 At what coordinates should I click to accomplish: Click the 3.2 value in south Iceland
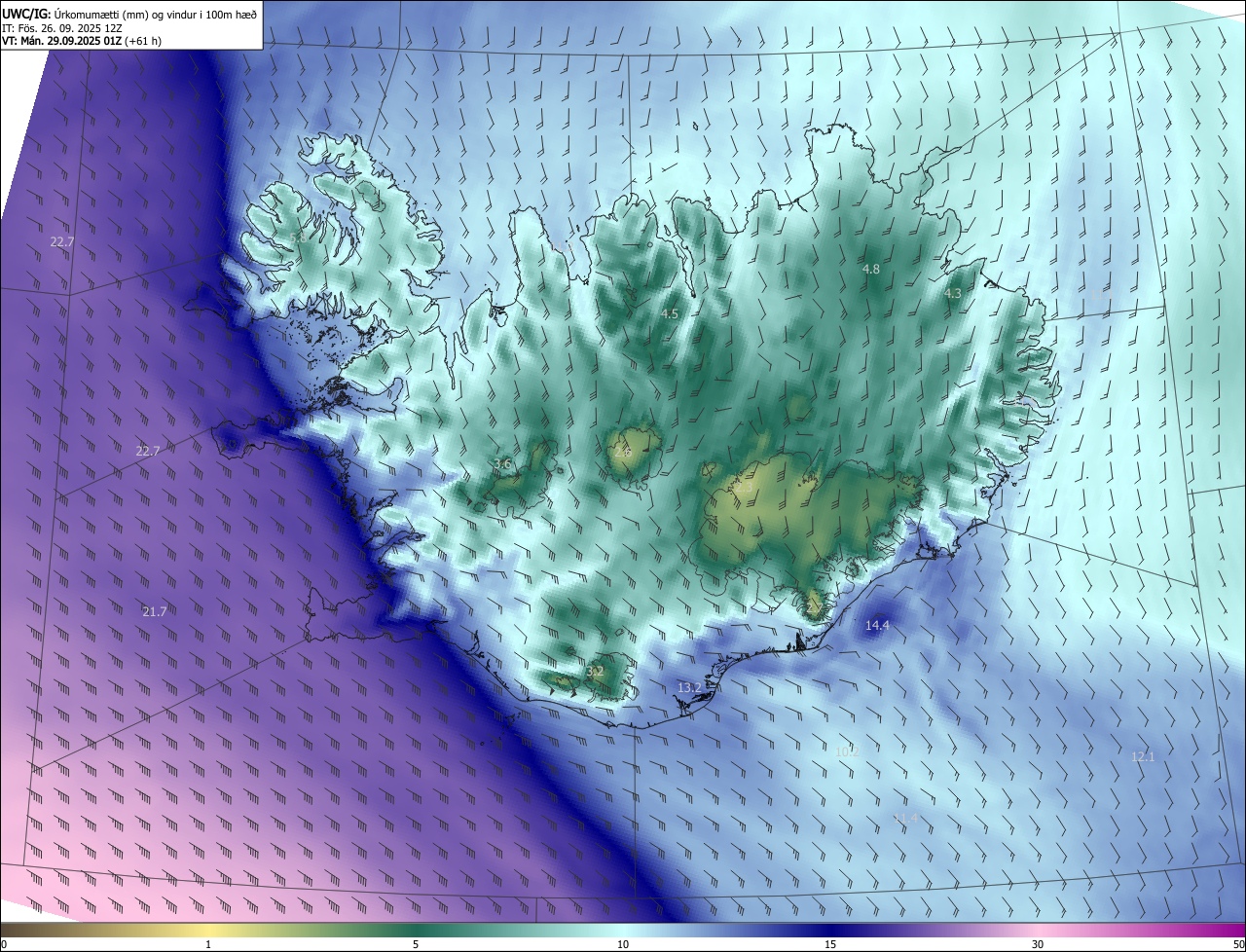tap(595, 671)
